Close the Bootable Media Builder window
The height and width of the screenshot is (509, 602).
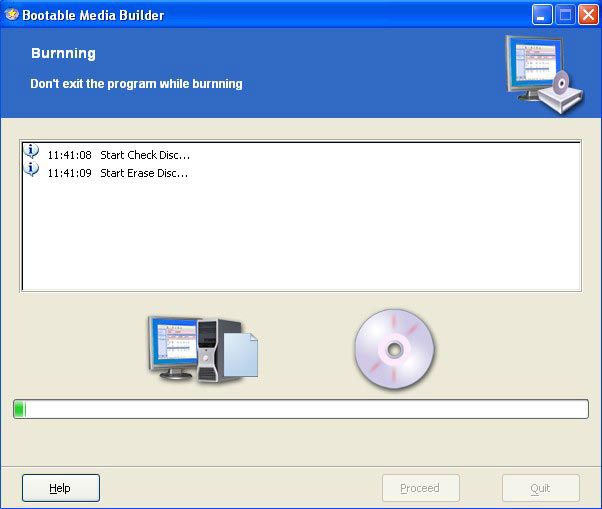(x=588, y=15)
